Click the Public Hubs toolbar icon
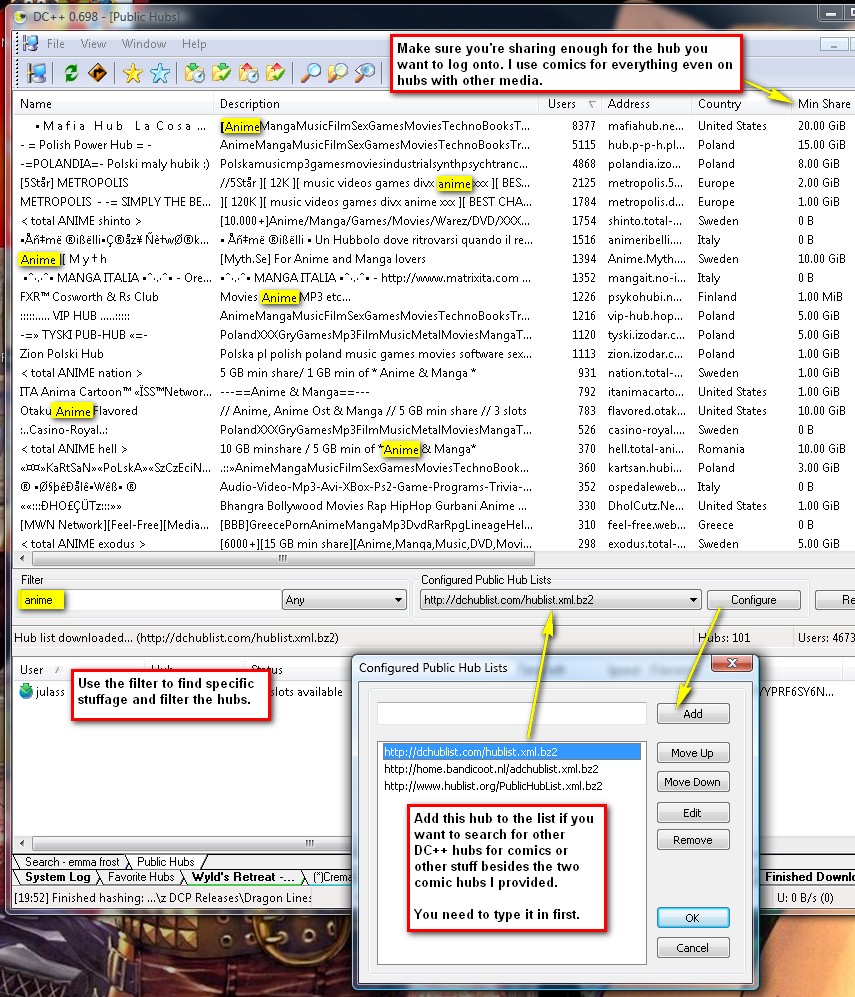 [x=36, y=72]
